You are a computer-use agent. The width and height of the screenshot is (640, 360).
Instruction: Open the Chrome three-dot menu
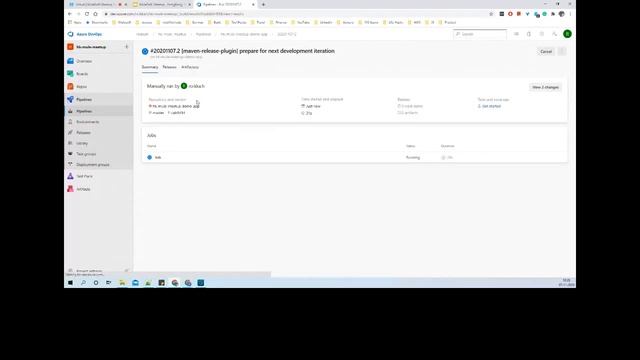pyautogui.click(x=570, y=14)
